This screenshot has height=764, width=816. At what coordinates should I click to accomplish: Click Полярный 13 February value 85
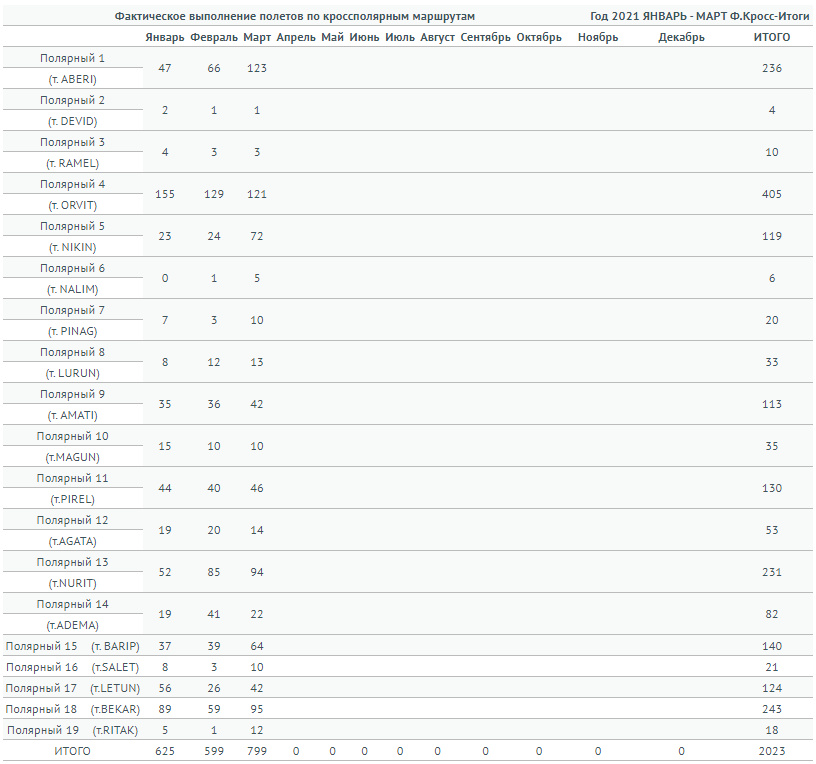(x=214, y=572)
